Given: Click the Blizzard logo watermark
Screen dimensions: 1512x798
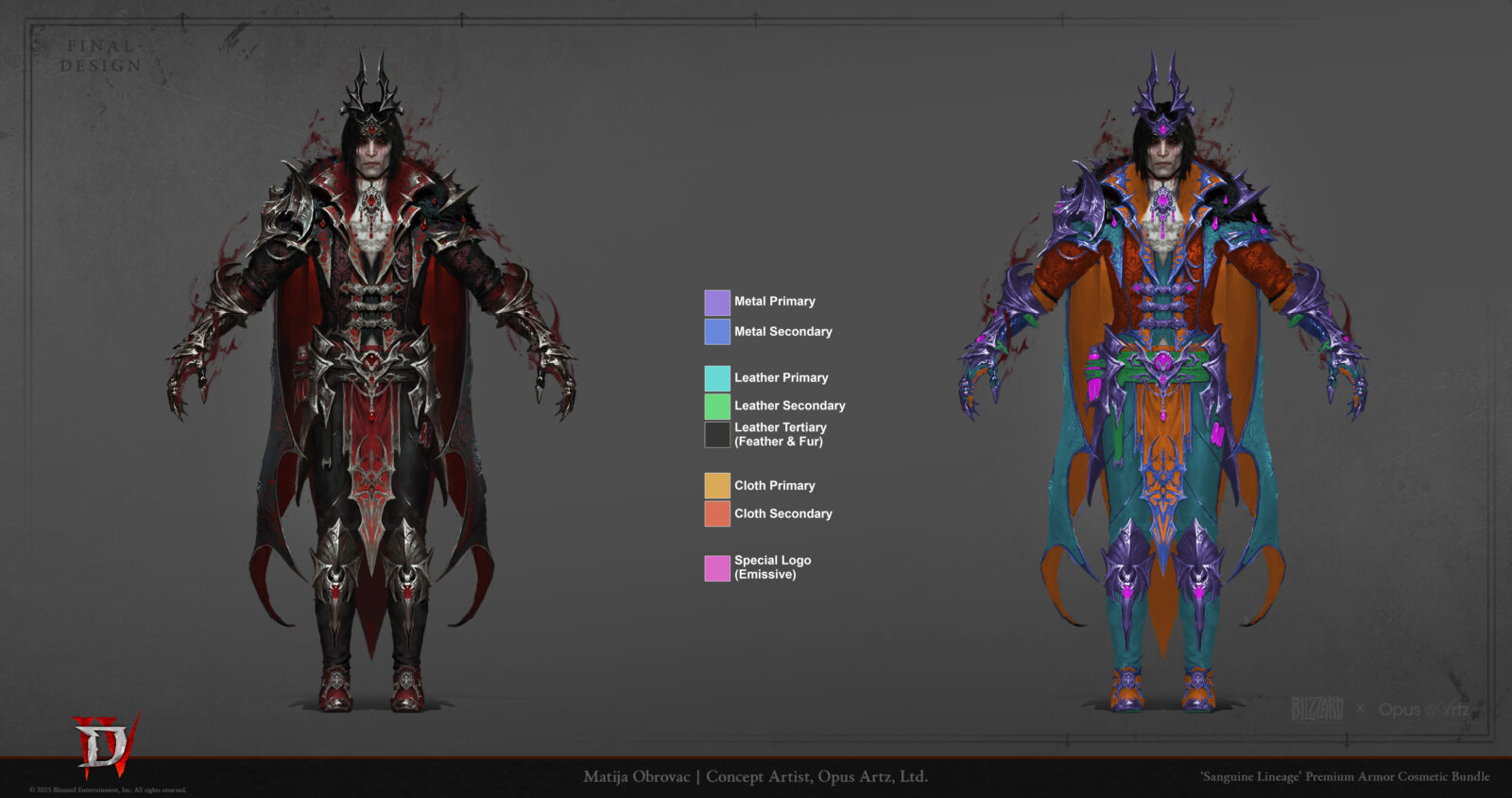Looking at the screenshot, I should coord(1316,709).
